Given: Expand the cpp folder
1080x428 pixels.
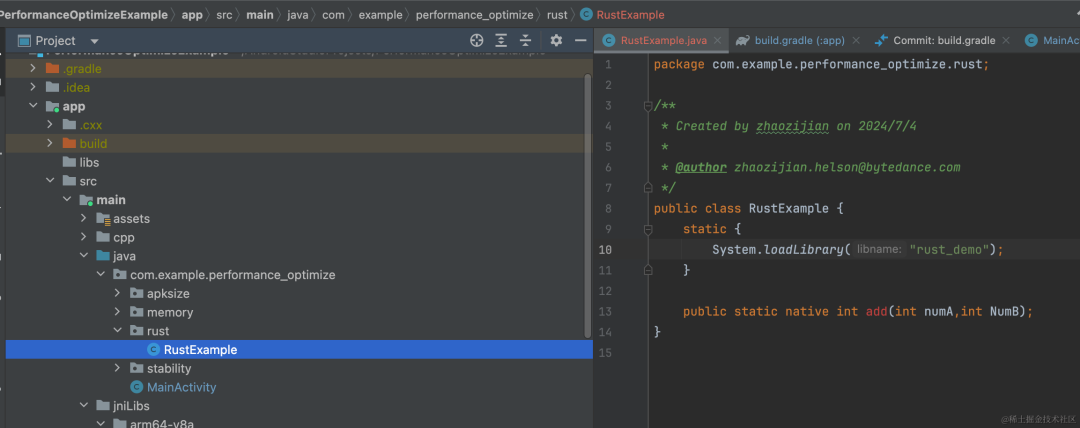Looking at the screenshot, I should [x=83, y=237].
